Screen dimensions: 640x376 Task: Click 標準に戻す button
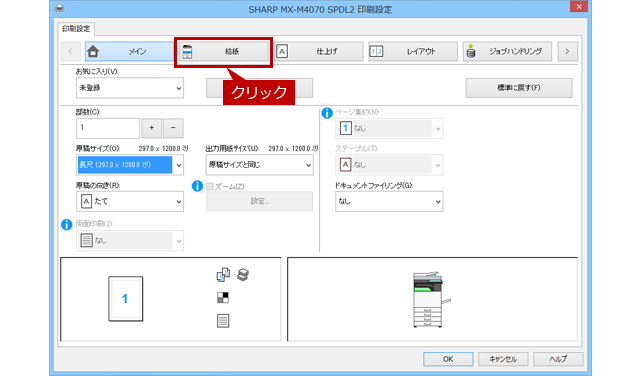coord(519,88)
